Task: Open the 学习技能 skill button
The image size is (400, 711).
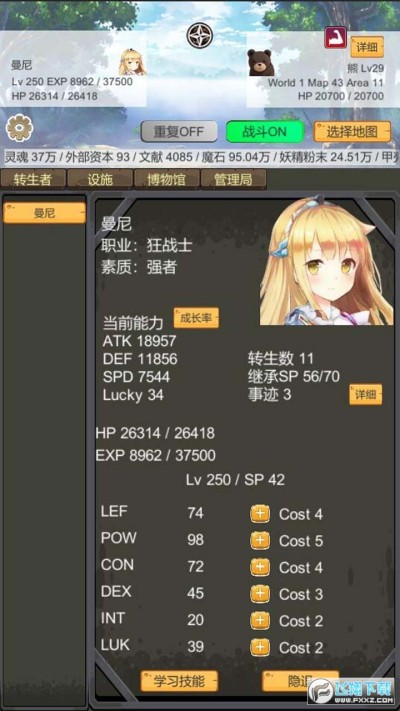Action: tap(179, 681)
